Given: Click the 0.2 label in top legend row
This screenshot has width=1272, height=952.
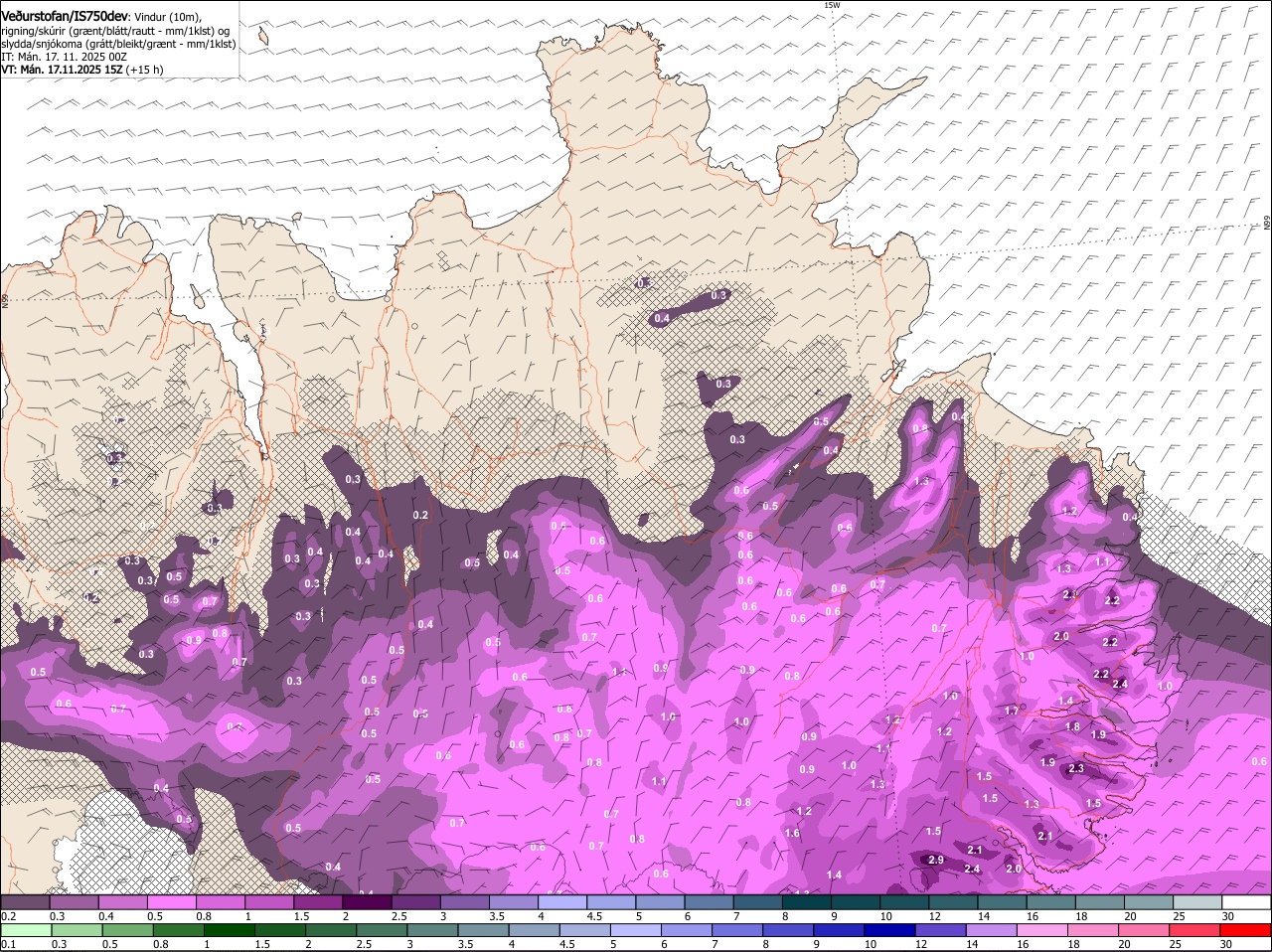Looking at the screenshot, I should 8,916.
